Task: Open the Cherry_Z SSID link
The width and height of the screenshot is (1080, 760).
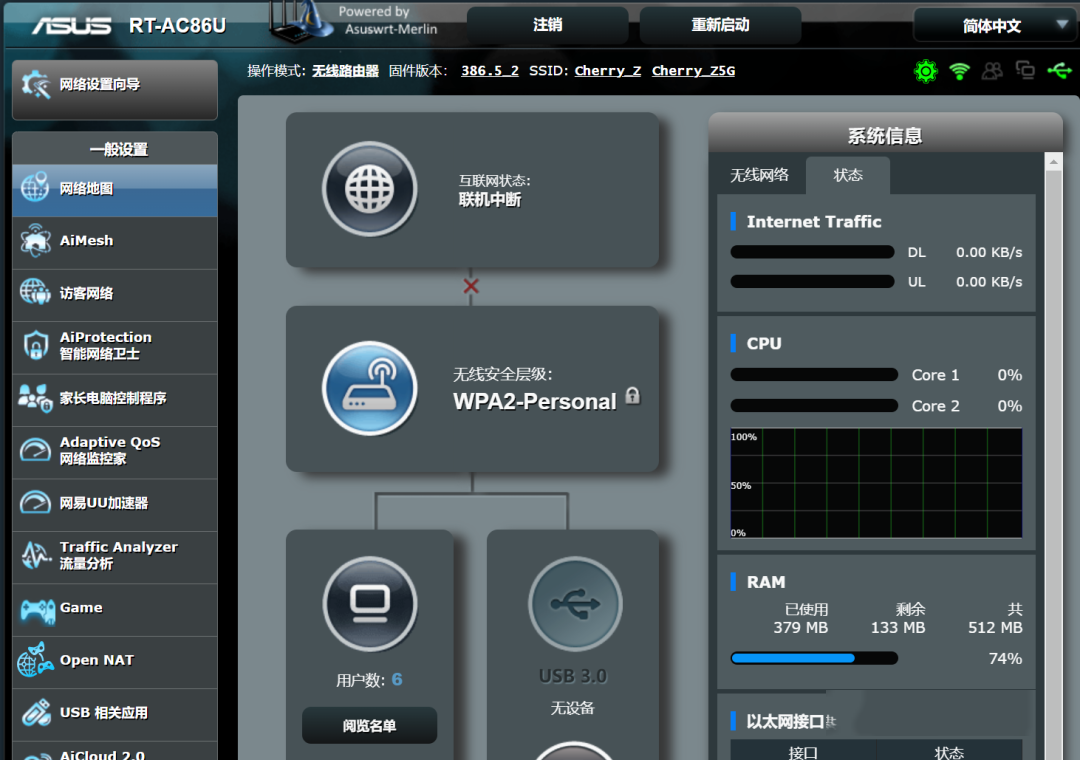Action: pos(608,71)
